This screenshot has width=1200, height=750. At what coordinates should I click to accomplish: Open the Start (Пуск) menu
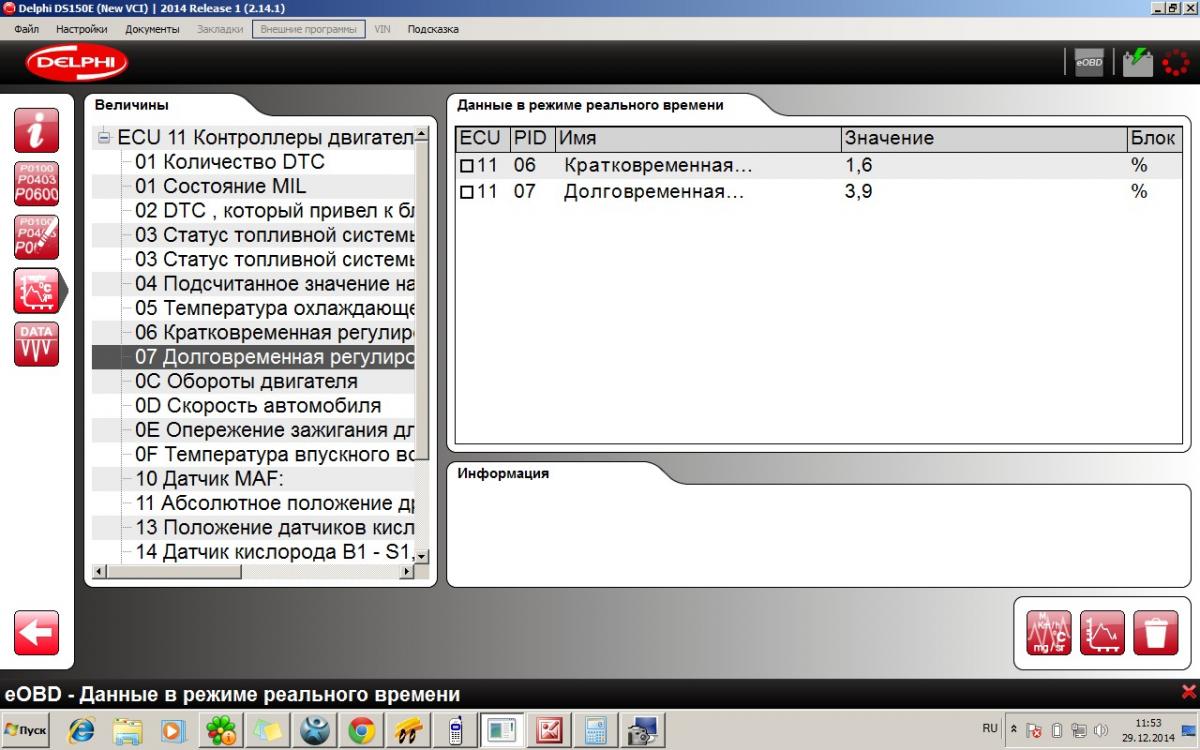27,731
